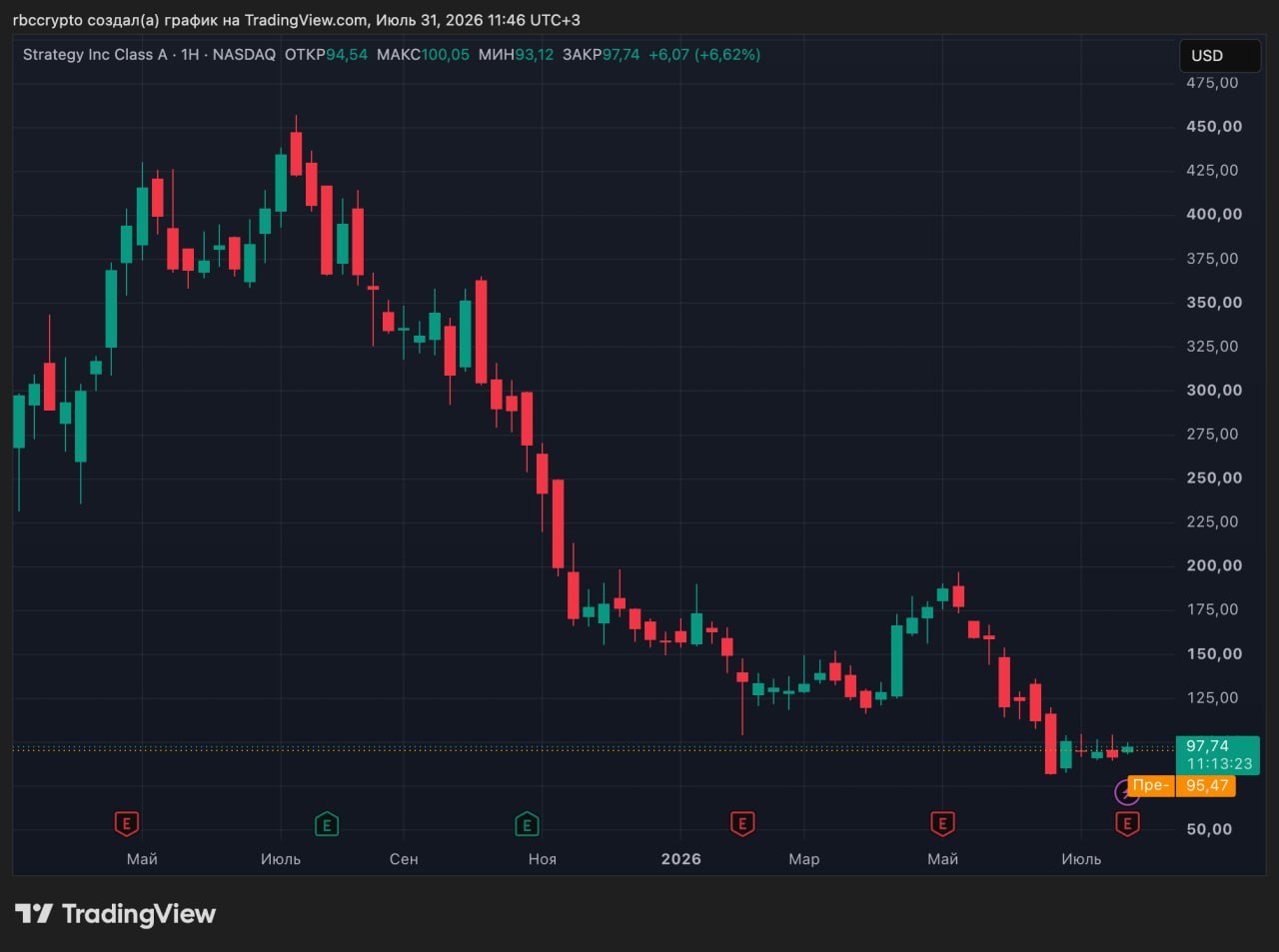Click the leftmost red earnings marker
Image resolution: width=1279 pixels, height=952 pixels.
(x=126, y=824)
